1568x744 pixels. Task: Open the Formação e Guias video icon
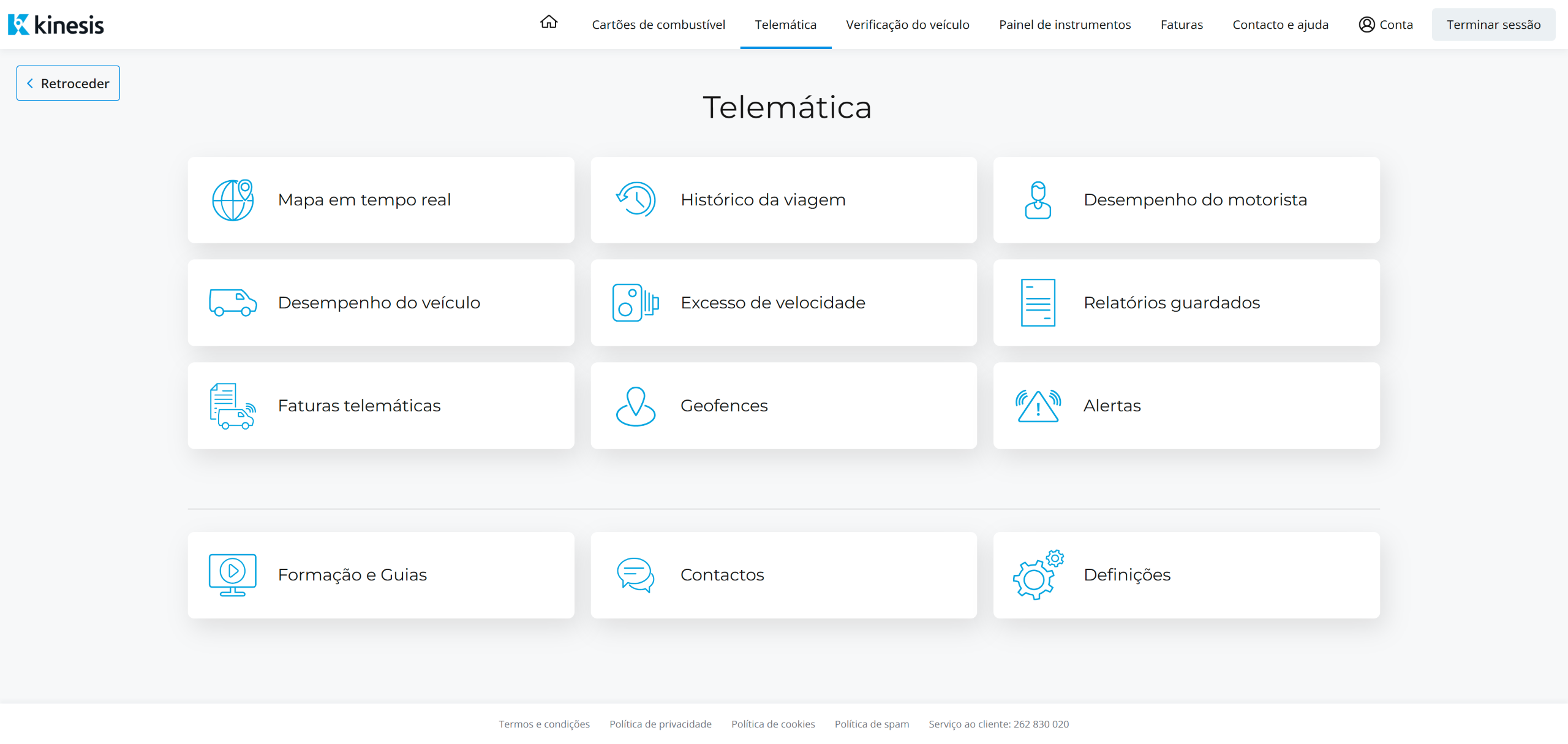[232, 575]
